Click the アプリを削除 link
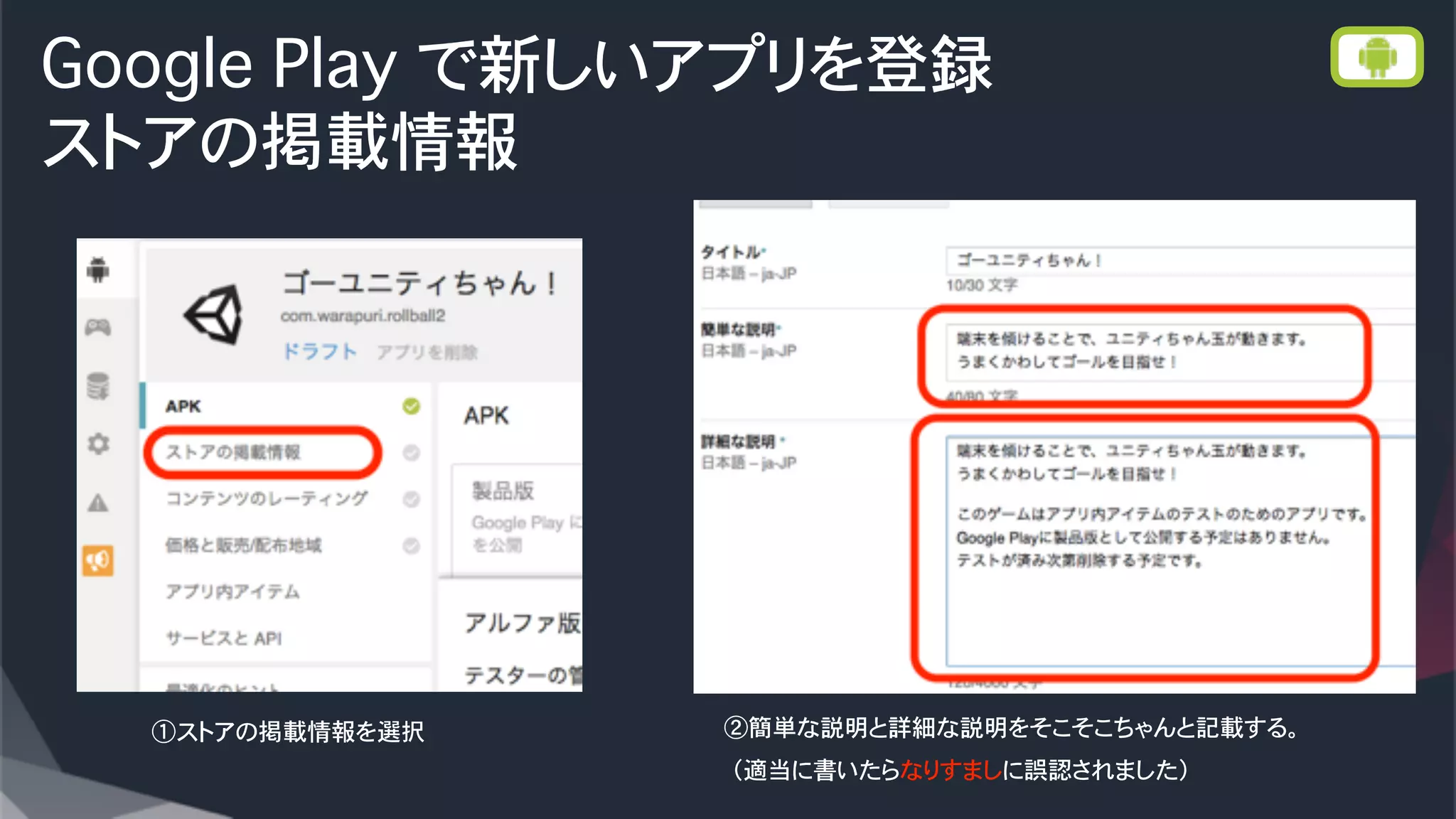1456x819 pixels. 427,352
